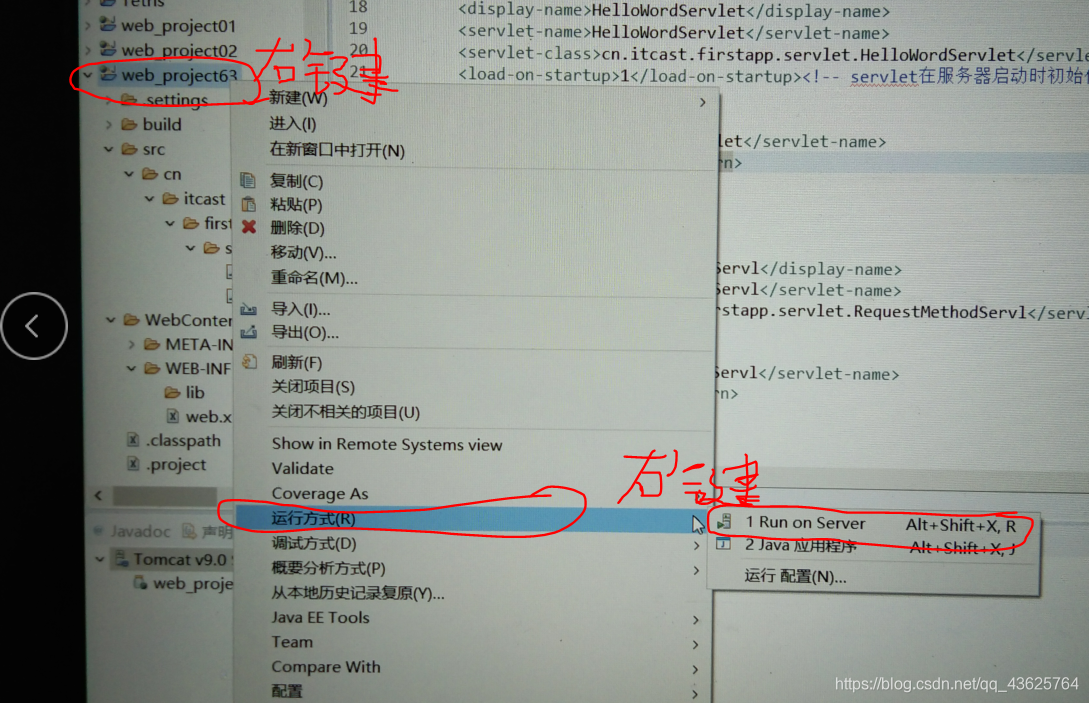Screen dimensions: 1089x703
Task: Choose 进入(I) from context menu
Action: [x=476, y=124]
